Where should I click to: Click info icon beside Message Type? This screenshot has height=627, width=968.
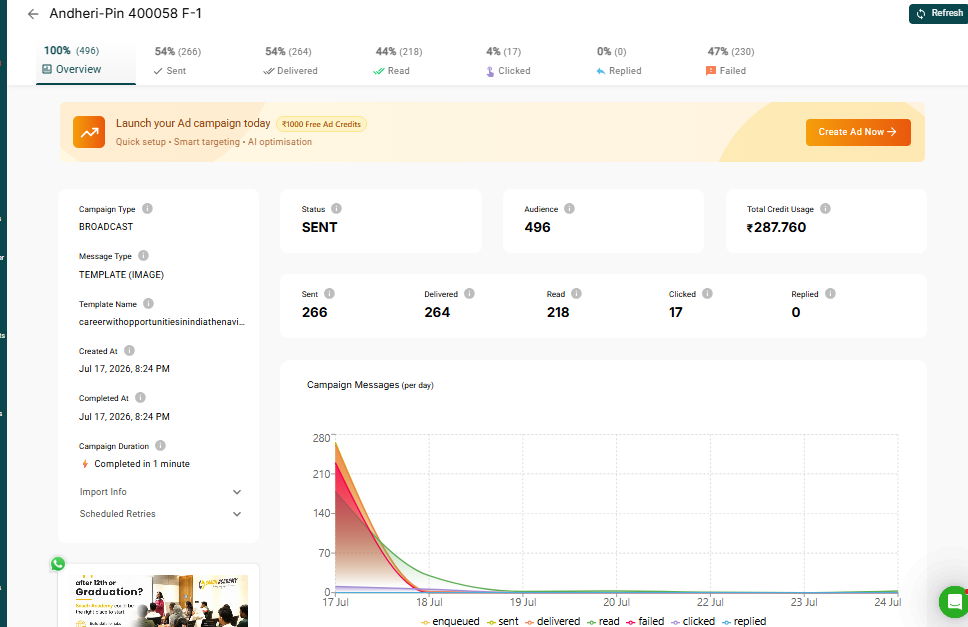(x=143, y=255)
